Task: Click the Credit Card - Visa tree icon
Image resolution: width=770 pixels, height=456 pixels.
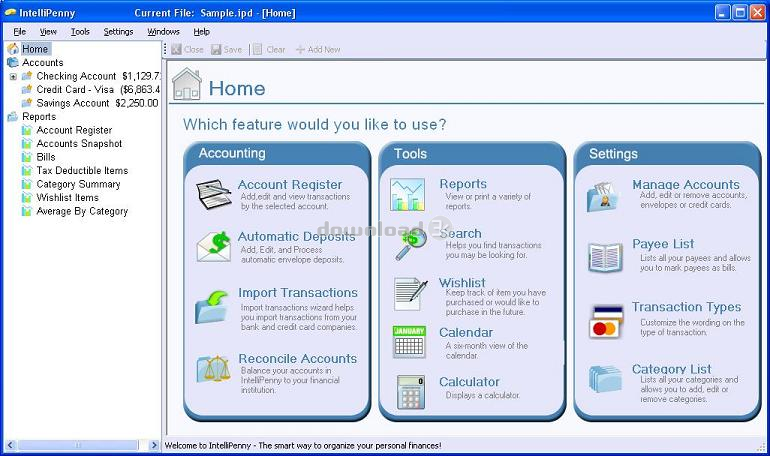Action: point(27,89)
